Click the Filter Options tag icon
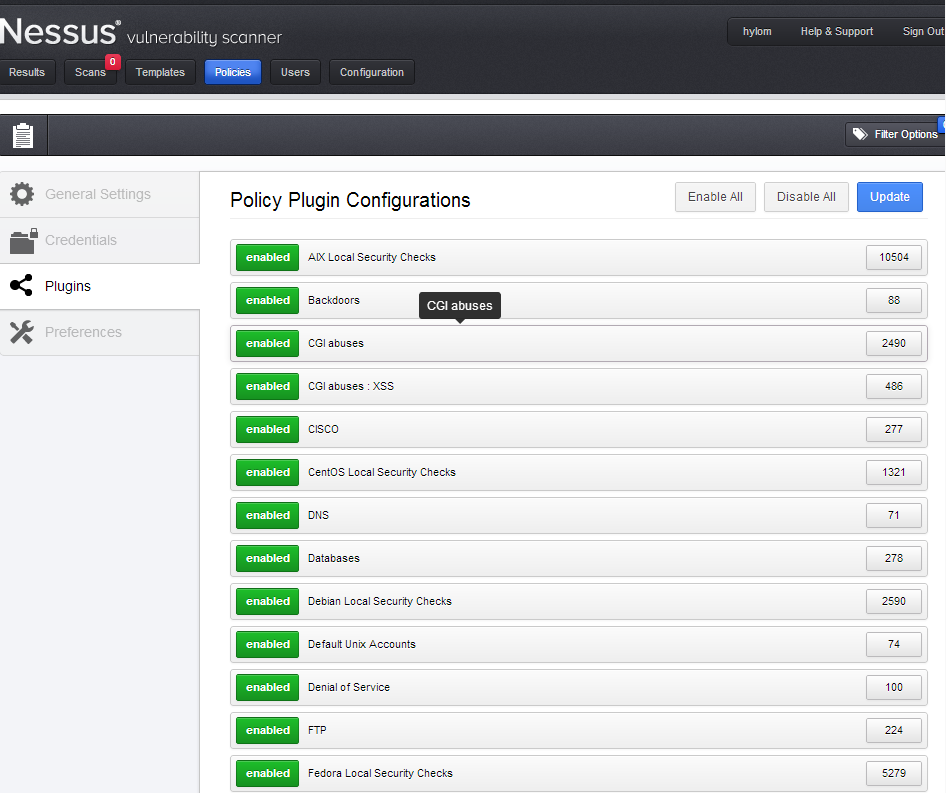The width and height of the screenshot is (946, 793). click(860, 134)
